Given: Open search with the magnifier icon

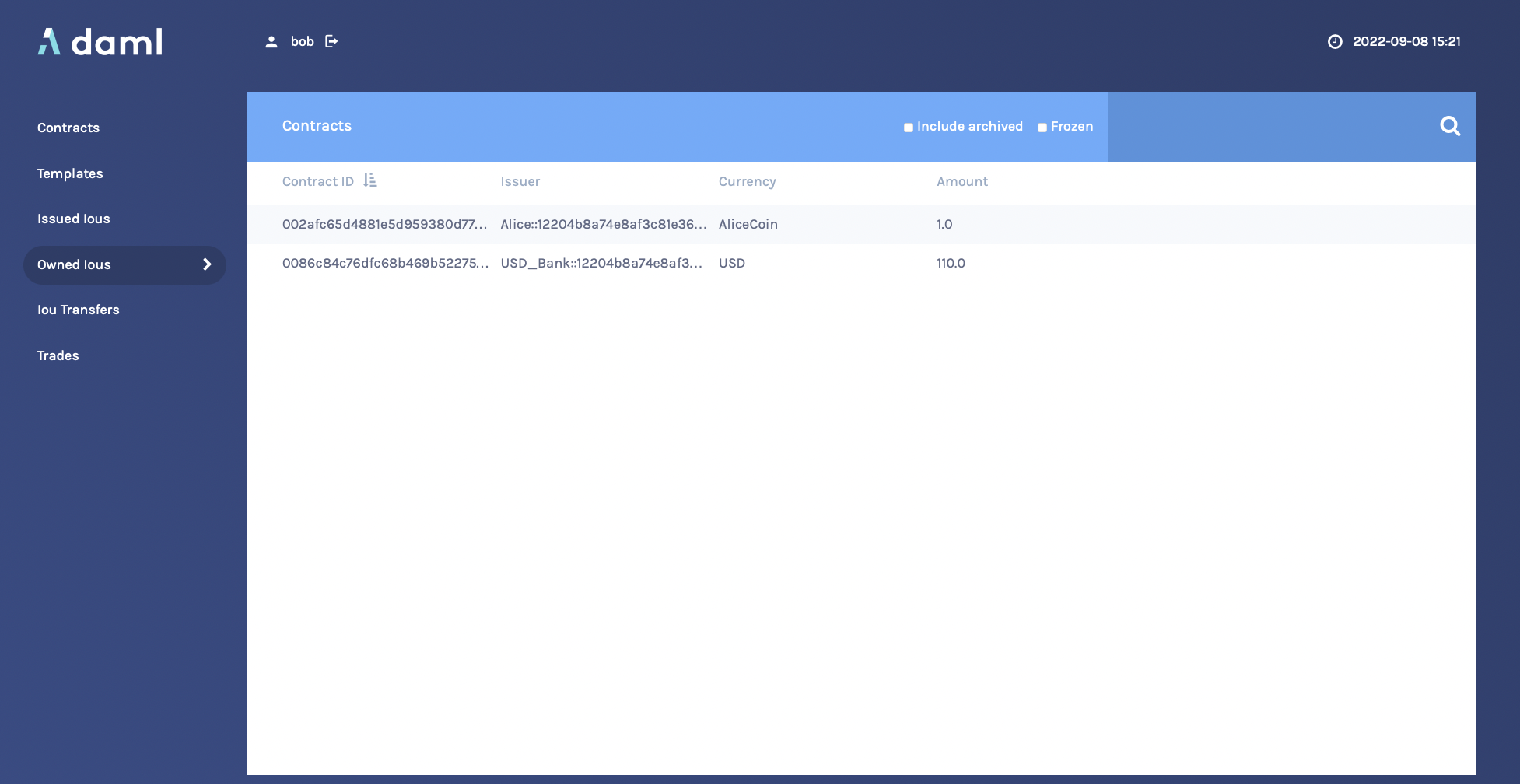Looking at the screenshot, I should pyautogui.click(x=1450, y=126).
